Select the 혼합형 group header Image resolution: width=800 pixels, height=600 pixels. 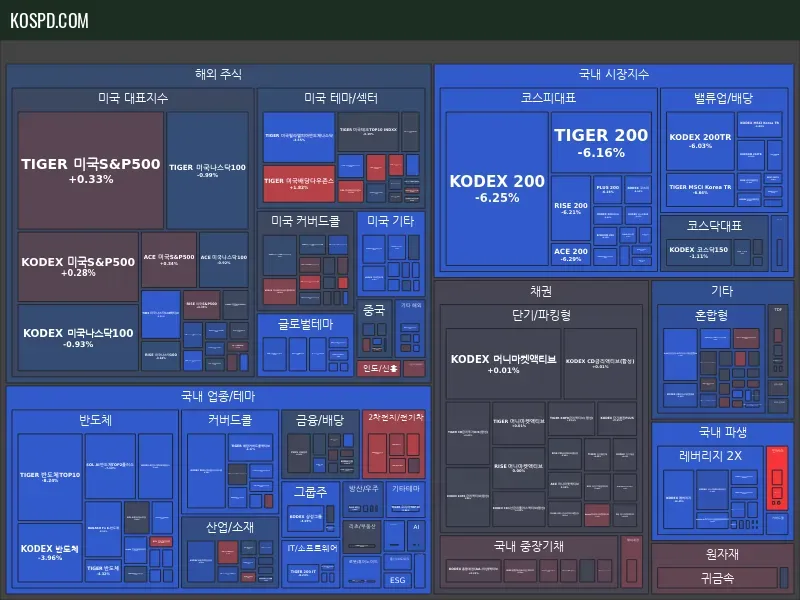point(711,315)
